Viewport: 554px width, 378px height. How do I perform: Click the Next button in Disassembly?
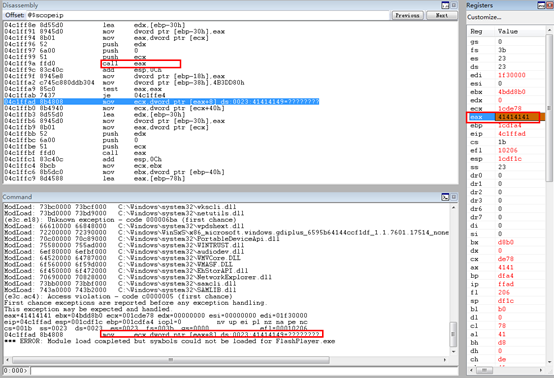click(x=442, y=16)
